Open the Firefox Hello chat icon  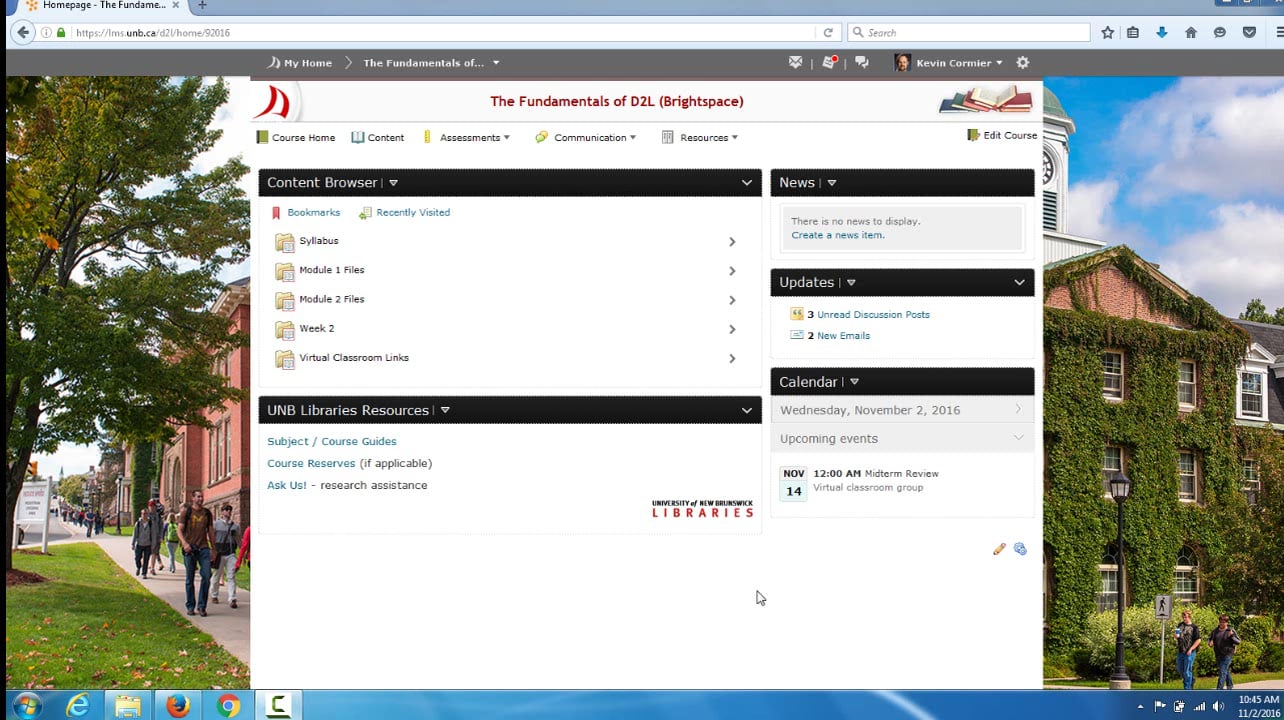point(1220,33)
